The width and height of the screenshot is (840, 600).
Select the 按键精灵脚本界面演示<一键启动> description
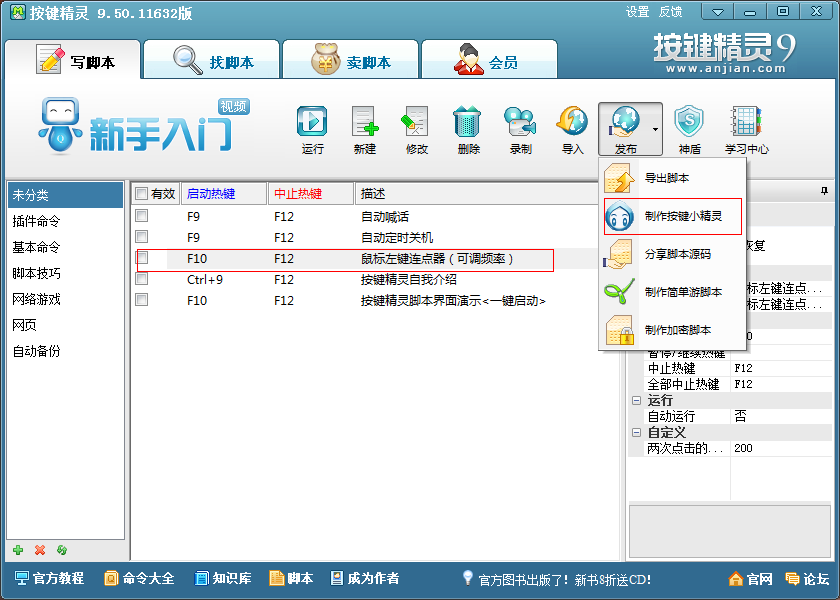pos(453,301)
